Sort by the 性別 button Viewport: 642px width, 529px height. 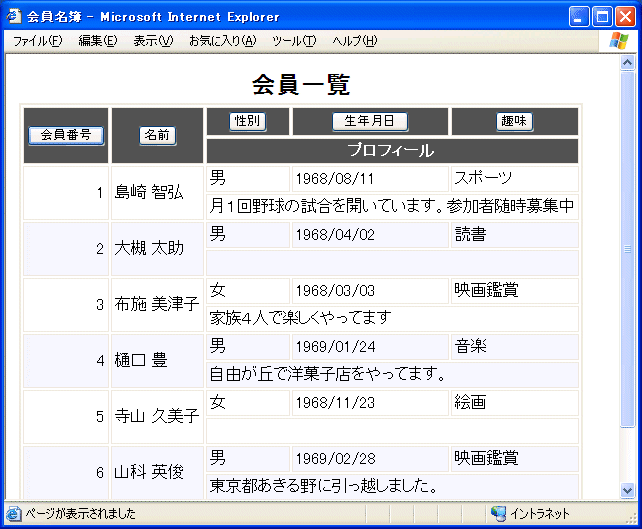[x=247, y=121]
